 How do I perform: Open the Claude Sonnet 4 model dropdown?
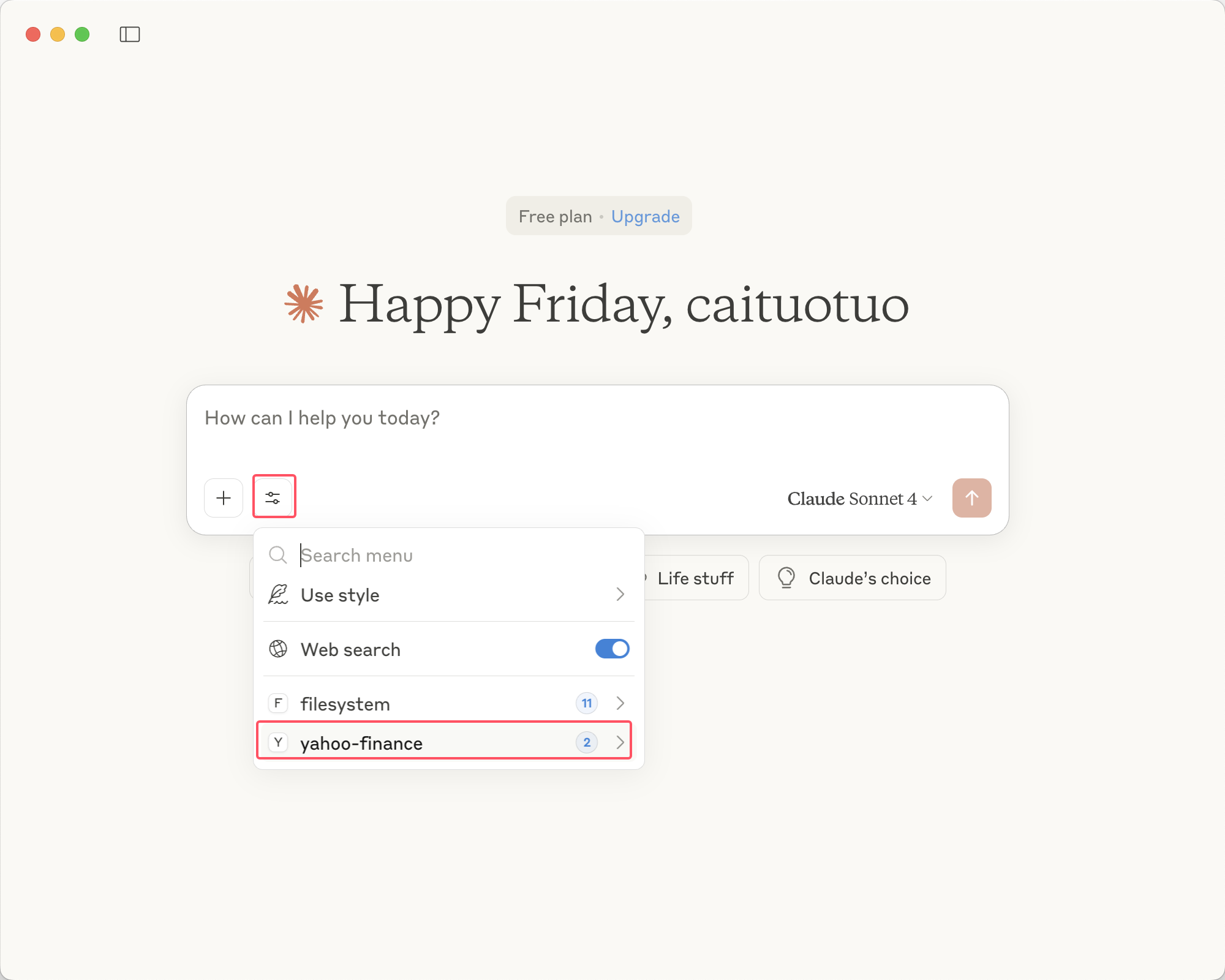(x=859, y=499)
